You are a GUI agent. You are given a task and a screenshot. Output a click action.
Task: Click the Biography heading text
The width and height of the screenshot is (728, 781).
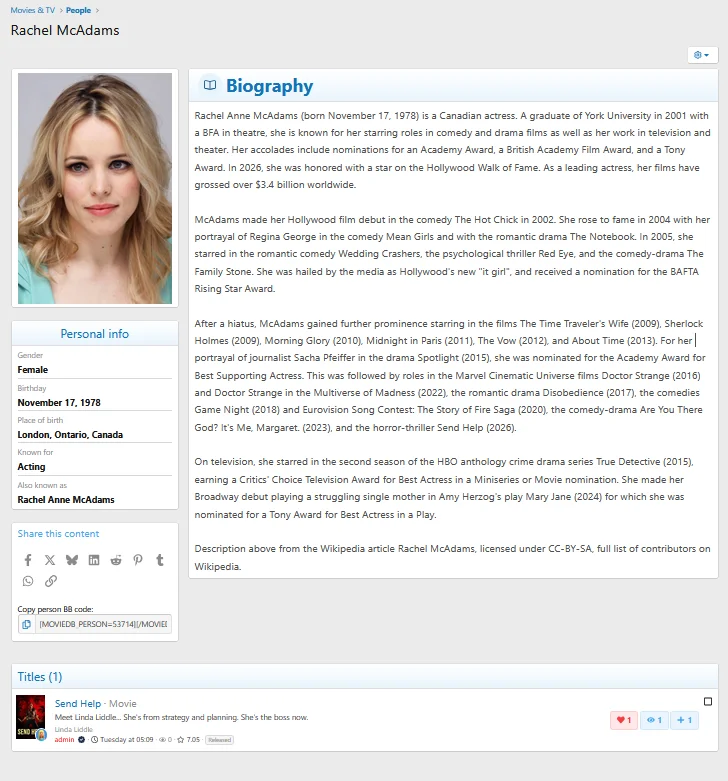[269, 86]
